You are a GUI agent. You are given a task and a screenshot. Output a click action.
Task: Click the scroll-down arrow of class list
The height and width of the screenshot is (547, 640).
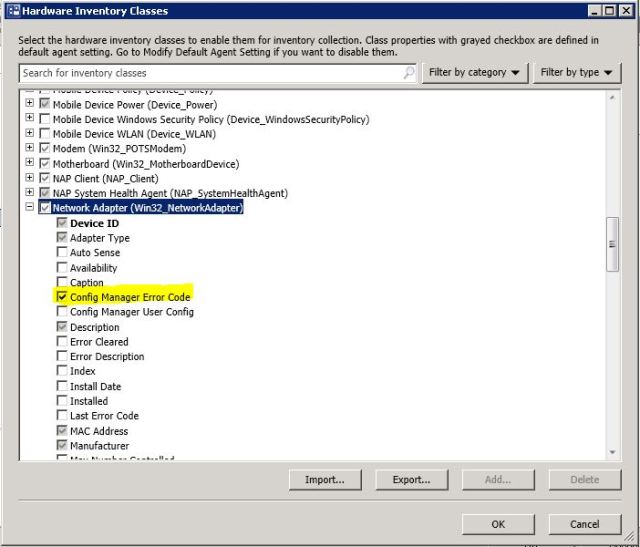pos(613,453)
